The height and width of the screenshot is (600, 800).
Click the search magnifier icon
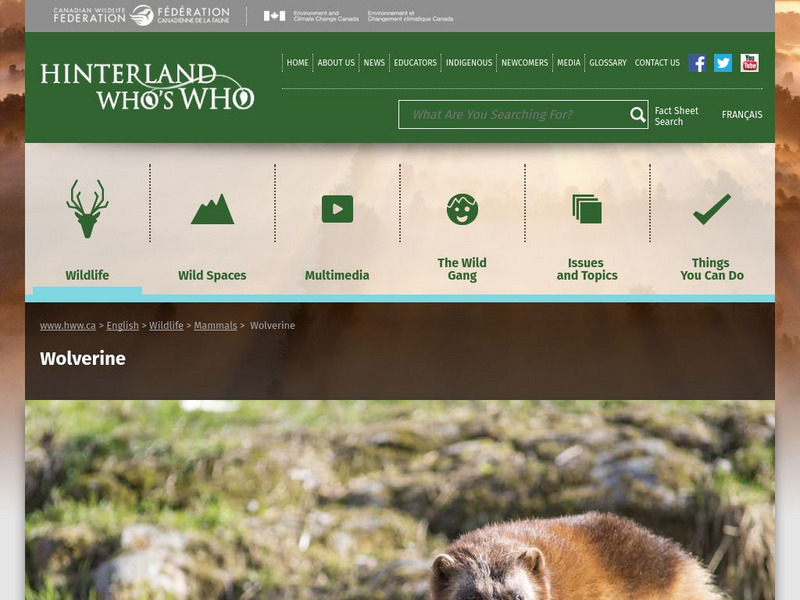tap(637, 114)
